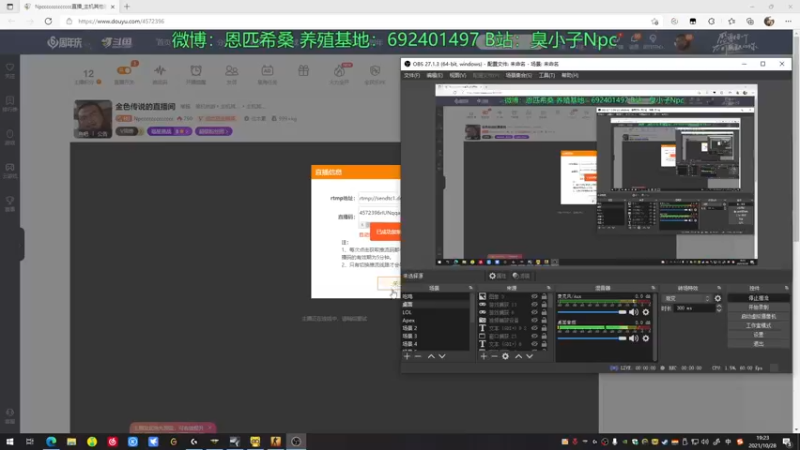Toggle visibility of the first image source
The width and height of the screenshot is (800, 450).
(x=534, y=296)
